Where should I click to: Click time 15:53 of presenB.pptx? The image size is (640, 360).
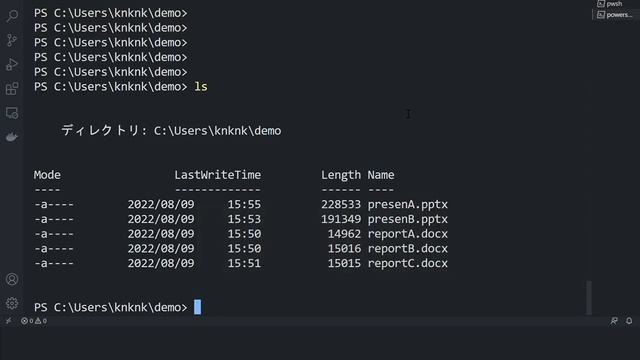pyautogui.click(x=244, y=219)
